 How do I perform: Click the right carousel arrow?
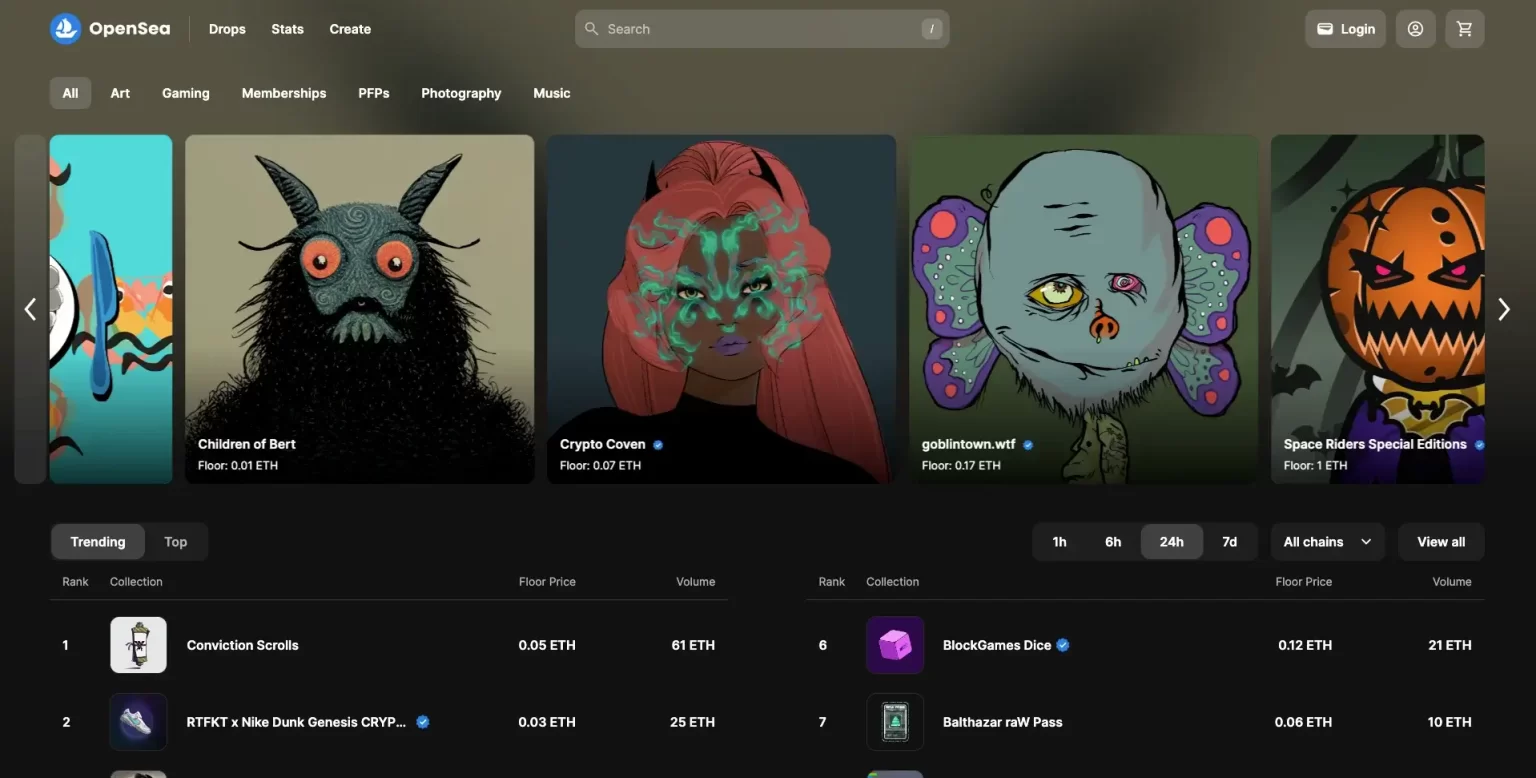1503,310
